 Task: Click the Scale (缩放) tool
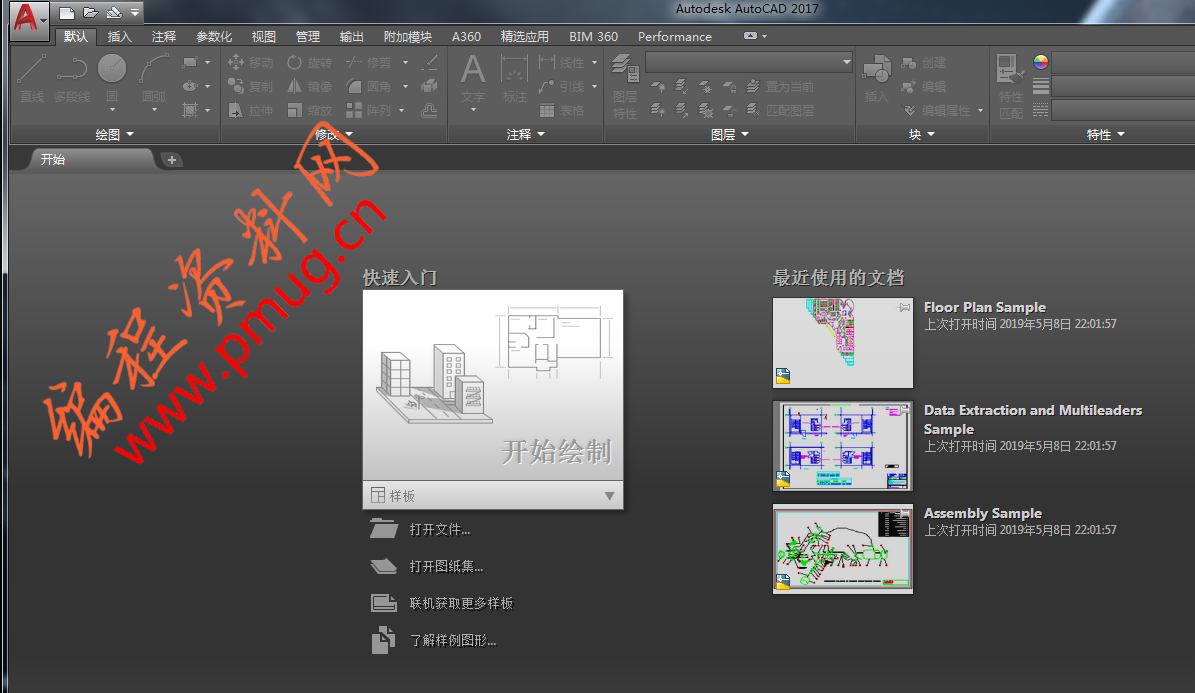pyautogui.click(x=309, y=111)
